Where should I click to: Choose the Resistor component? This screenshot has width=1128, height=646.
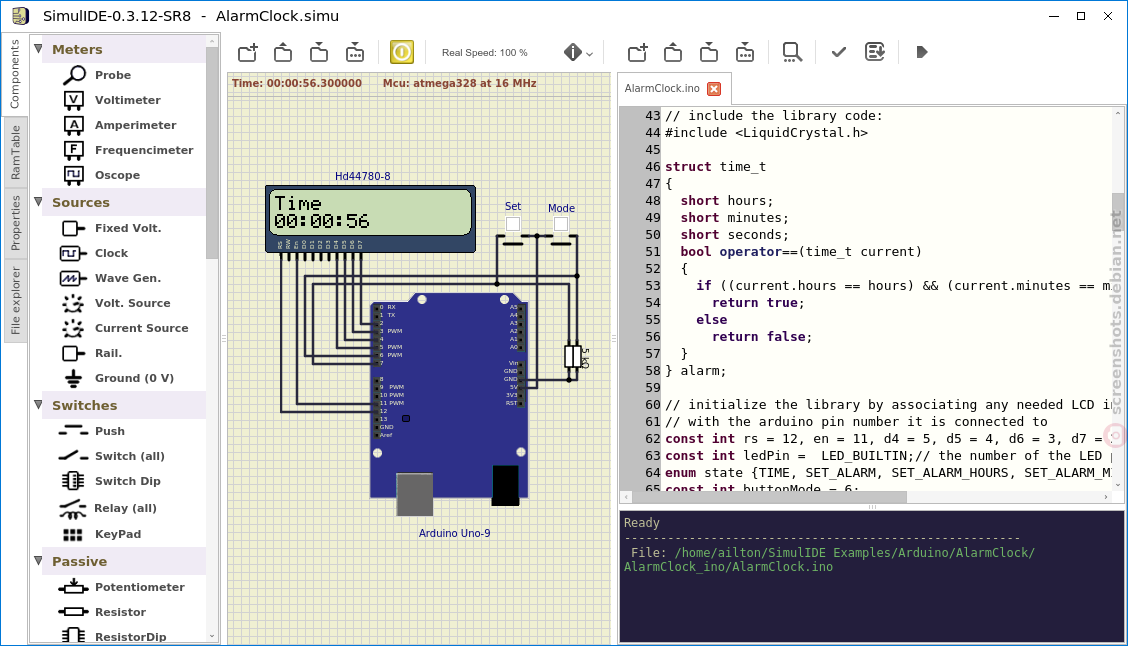click(119, 612)
